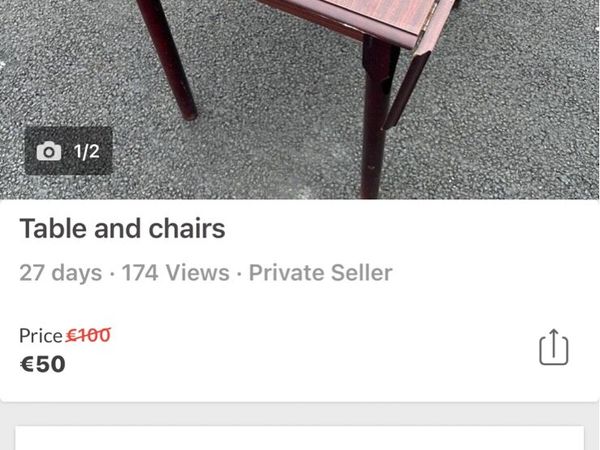Click the gray gap between the cards
Screen dimensions: 600x450
(x=300, y=414)
